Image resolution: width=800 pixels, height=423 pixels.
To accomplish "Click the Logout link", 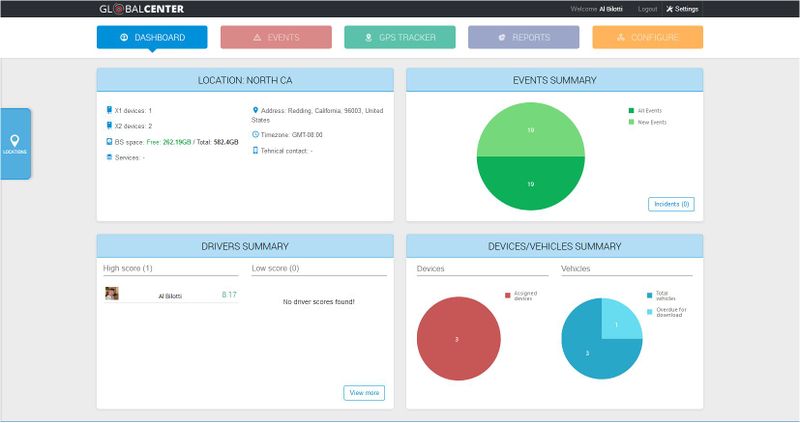I will tap(647, 9).
